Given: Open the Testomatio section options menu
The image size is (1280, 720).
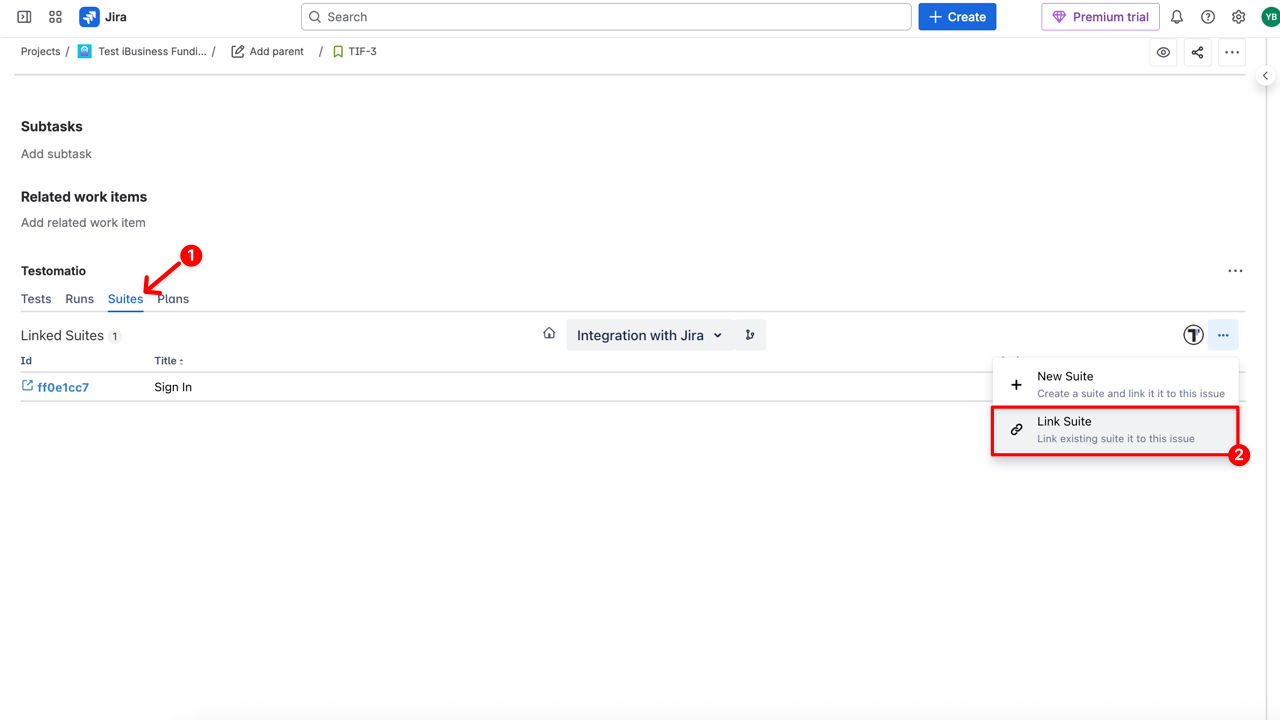Looking at the screenshot, I should 1235,270.
